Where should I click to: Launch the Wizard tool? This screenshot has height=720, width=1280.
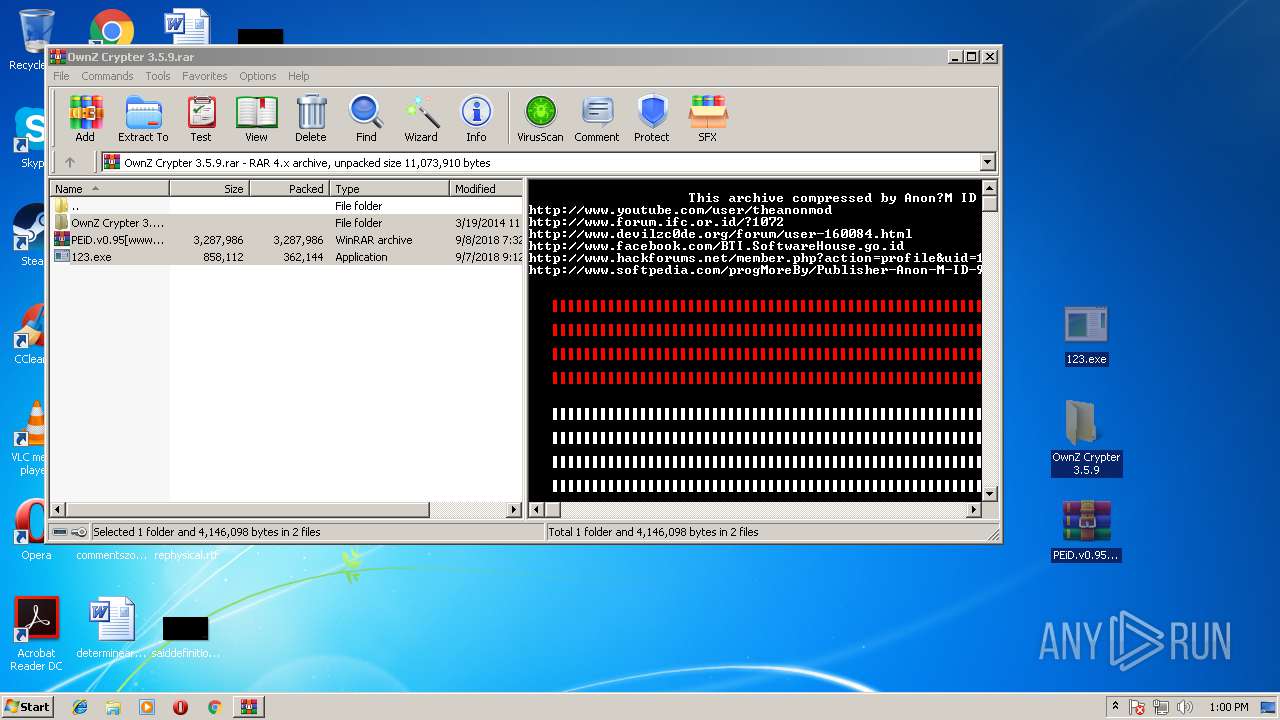pos(421,119)
